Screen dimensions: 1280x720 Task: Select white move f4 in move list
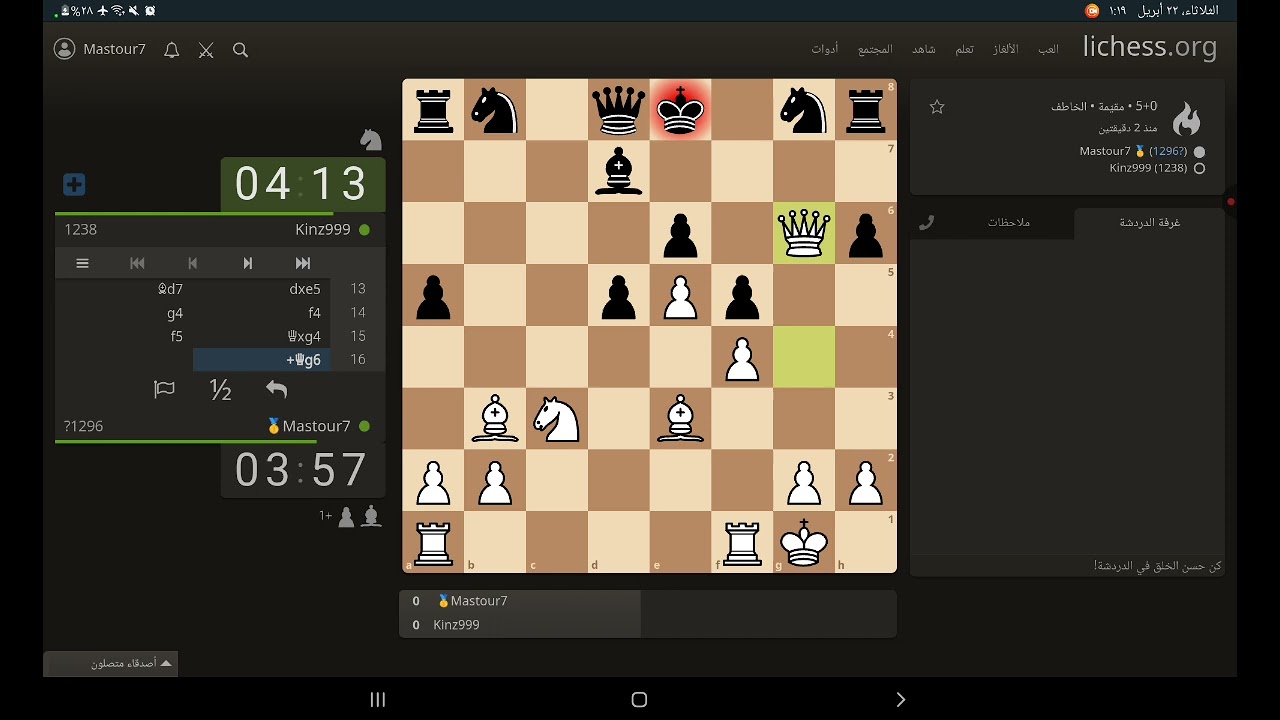coord(262,313)
